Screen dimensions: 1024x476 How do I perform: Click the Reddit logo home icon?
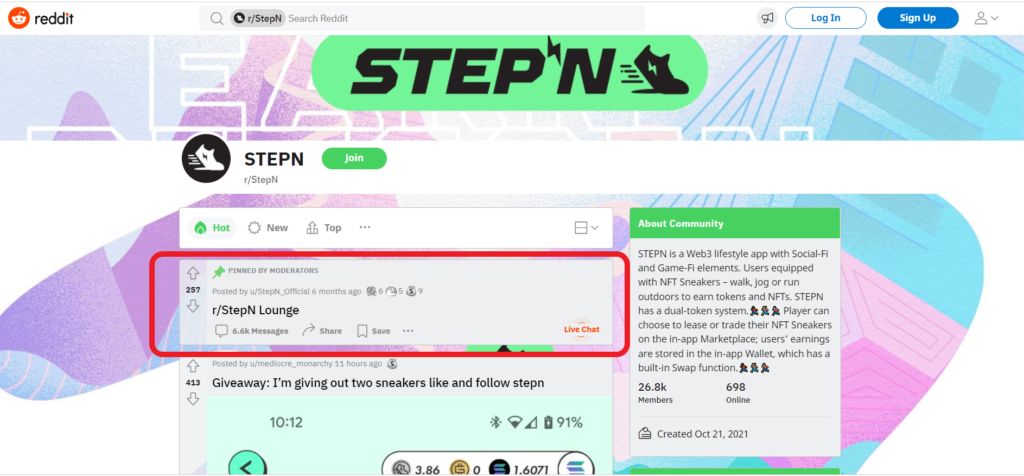coord(19,18)
